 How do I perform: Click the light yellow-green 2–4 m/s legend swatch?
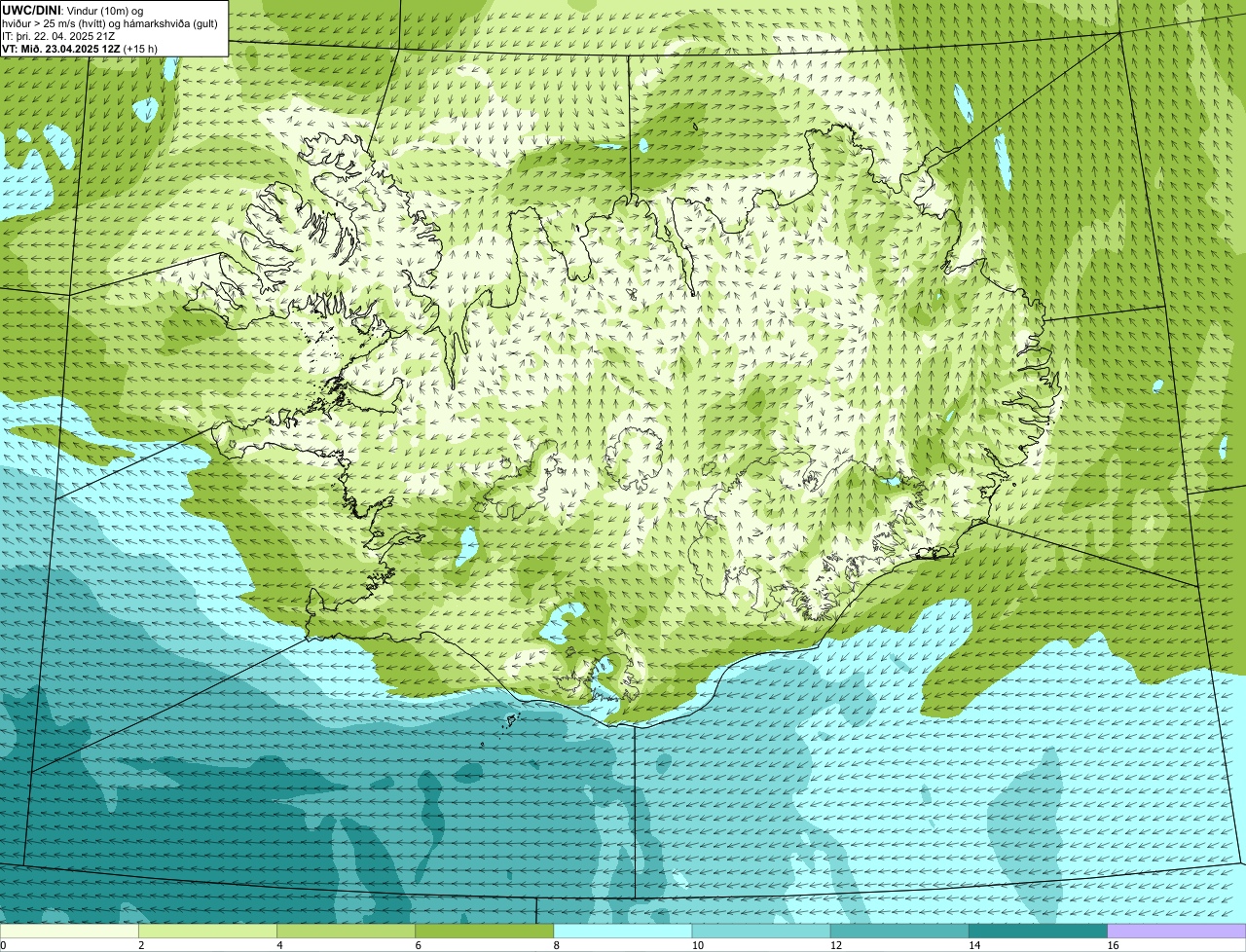pyautogui.click(x=207, y=932)
